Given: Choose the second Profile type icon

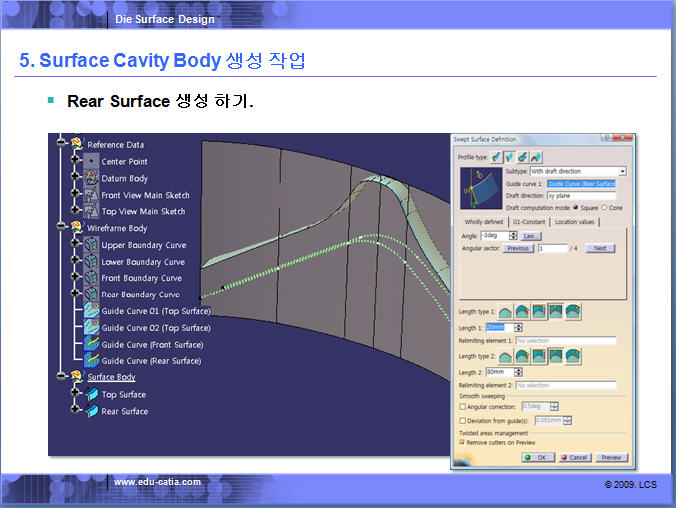Looking at the screenshot, I should point(511,157).
